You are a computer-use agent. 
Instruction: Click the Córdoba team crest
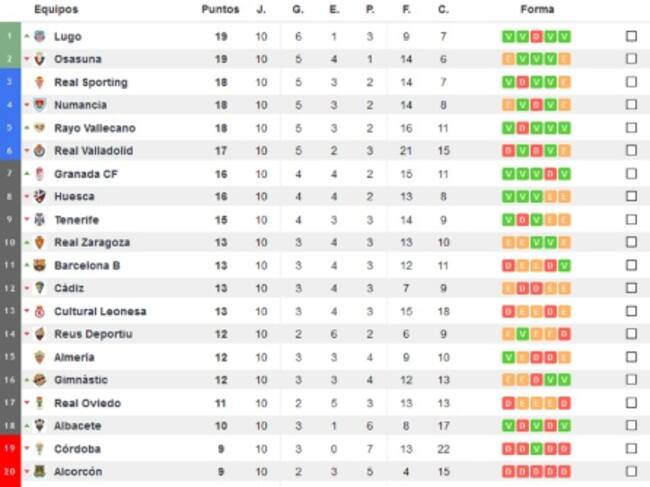tap(40, 449)
